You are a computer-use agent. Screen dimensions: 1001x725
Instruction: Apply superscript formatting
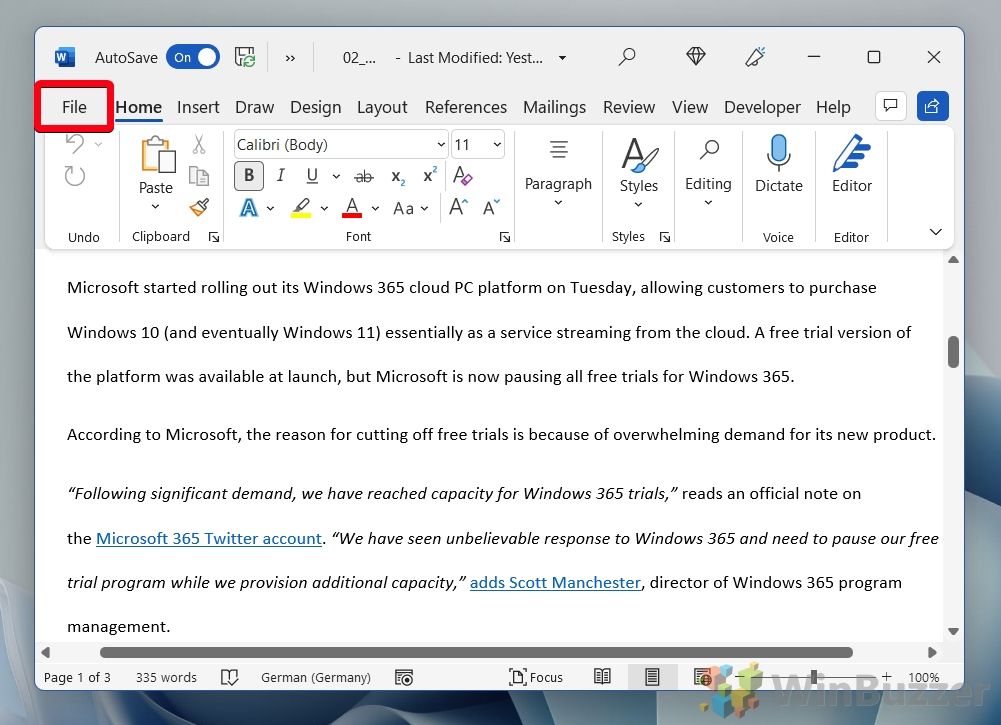click(x=430, y=175)
